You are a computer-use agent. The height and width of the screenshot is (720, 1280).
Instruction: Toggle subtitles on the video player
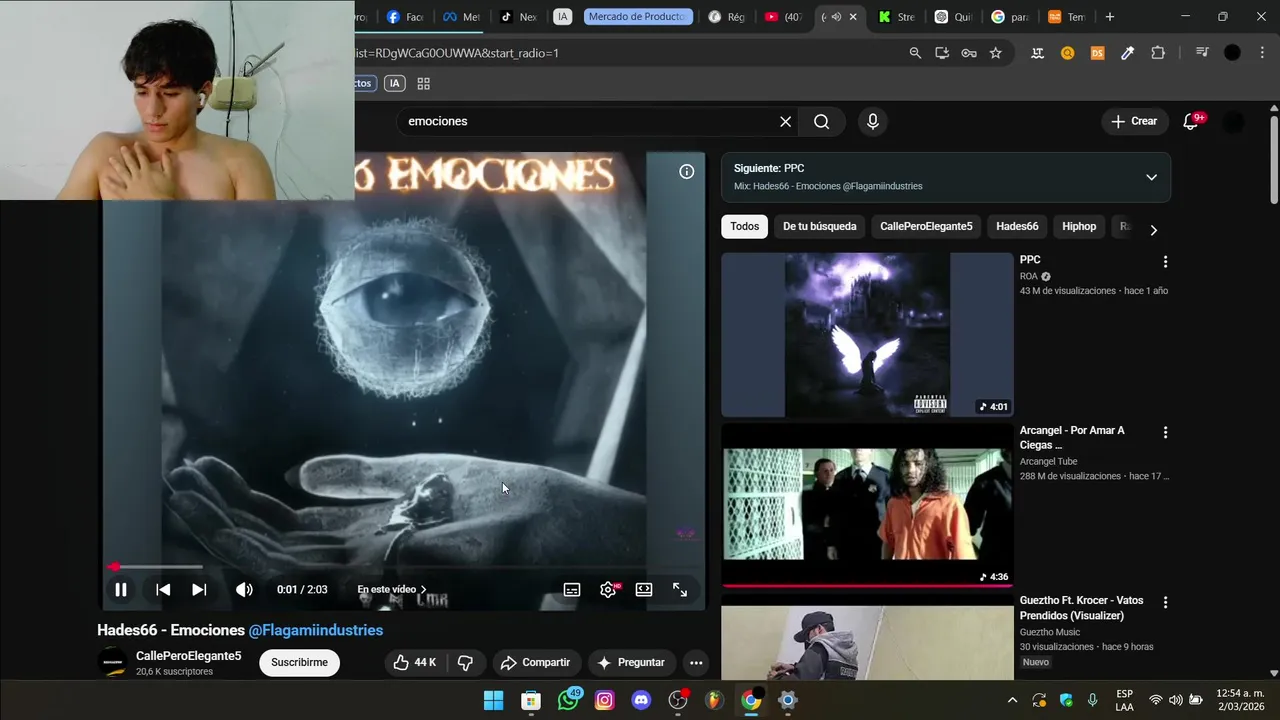[572, 590]
